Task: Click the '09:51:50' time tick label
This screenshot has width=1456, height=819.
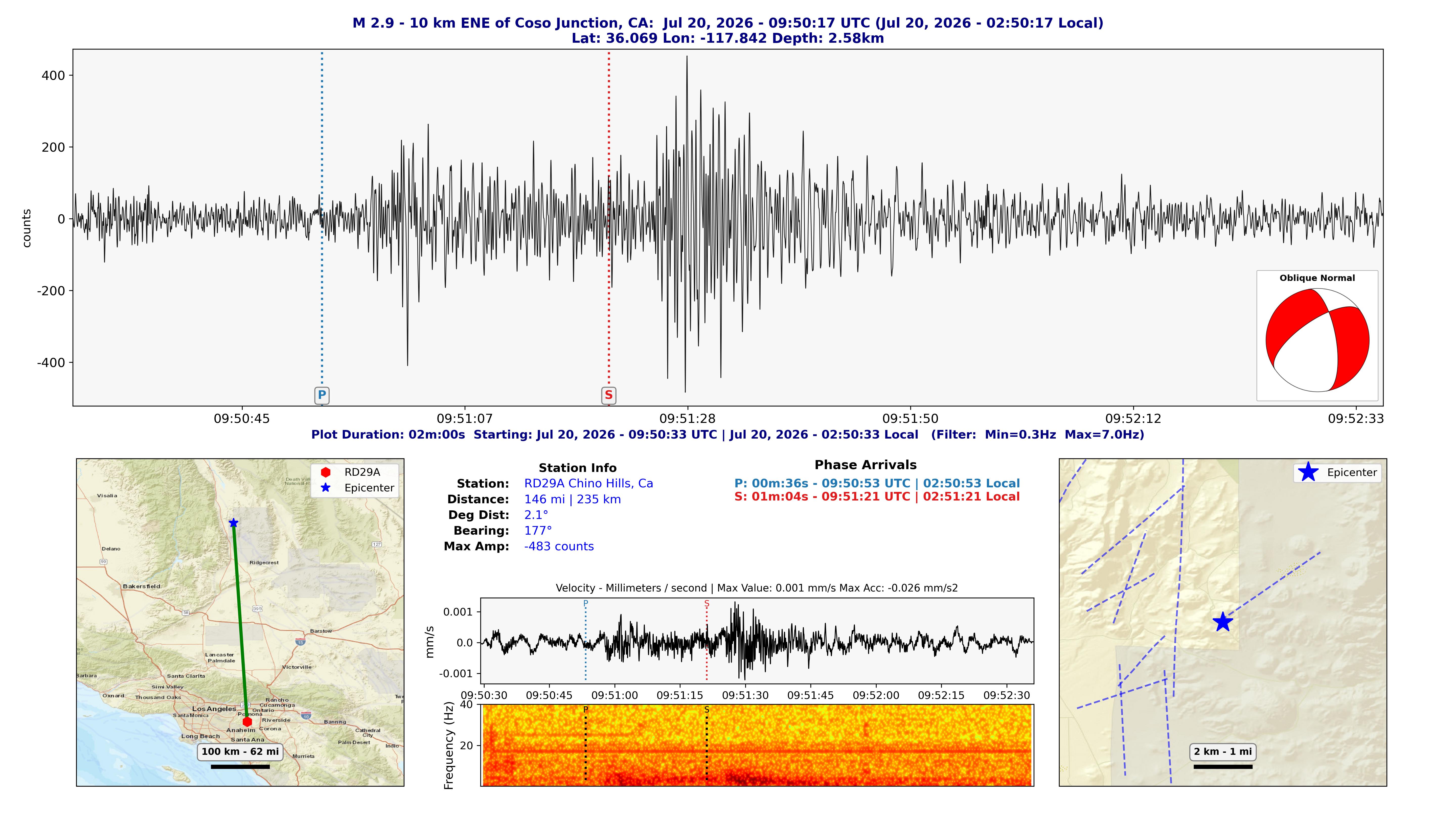Action: (x=911, y=419)
